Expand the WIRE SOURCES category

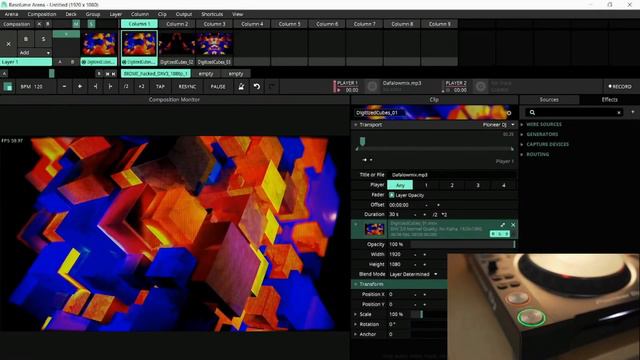tap(522, 124)
